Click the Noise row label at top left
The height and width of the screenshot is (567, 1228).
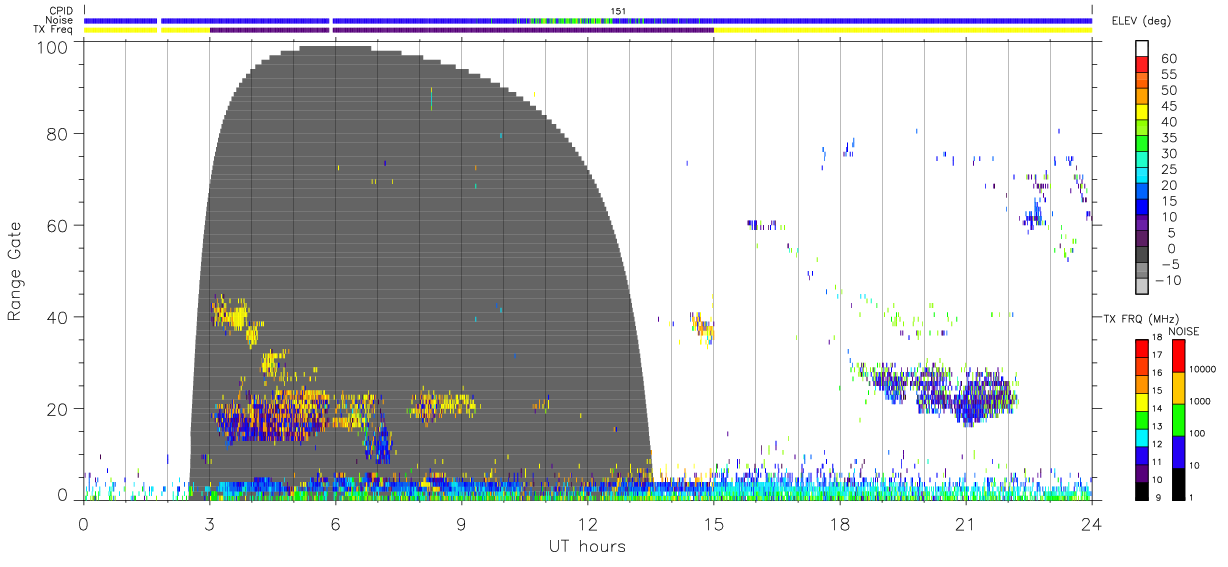click(60, 20)
